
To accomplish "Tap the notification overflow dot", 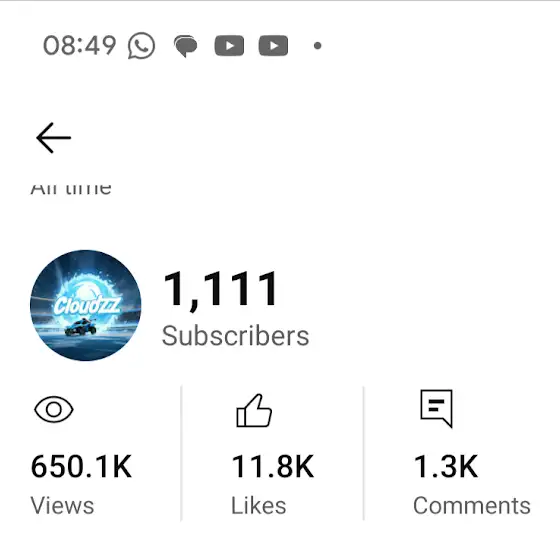I will click(318, 46).
